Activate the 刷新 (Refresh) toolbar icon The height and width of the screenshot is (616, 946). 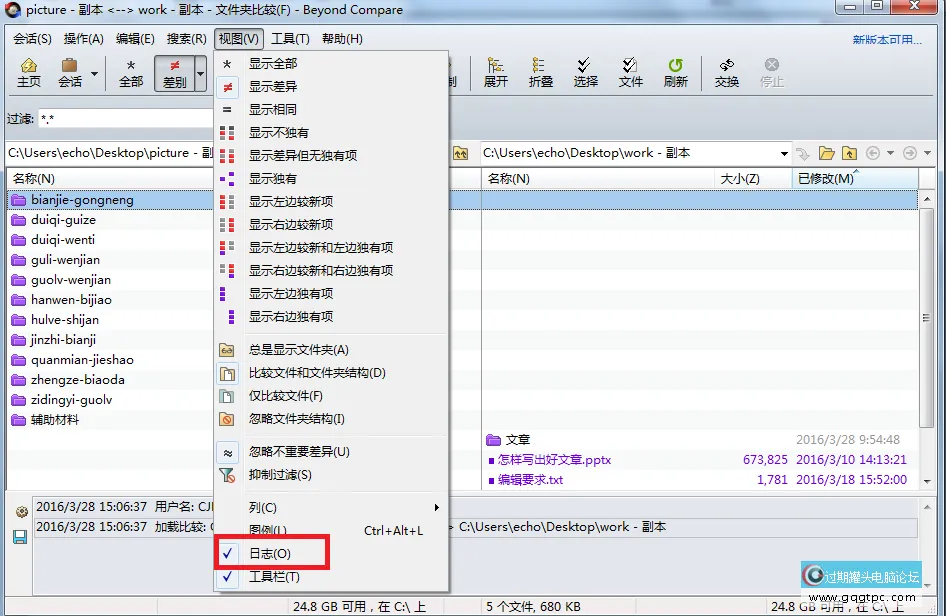676,72
